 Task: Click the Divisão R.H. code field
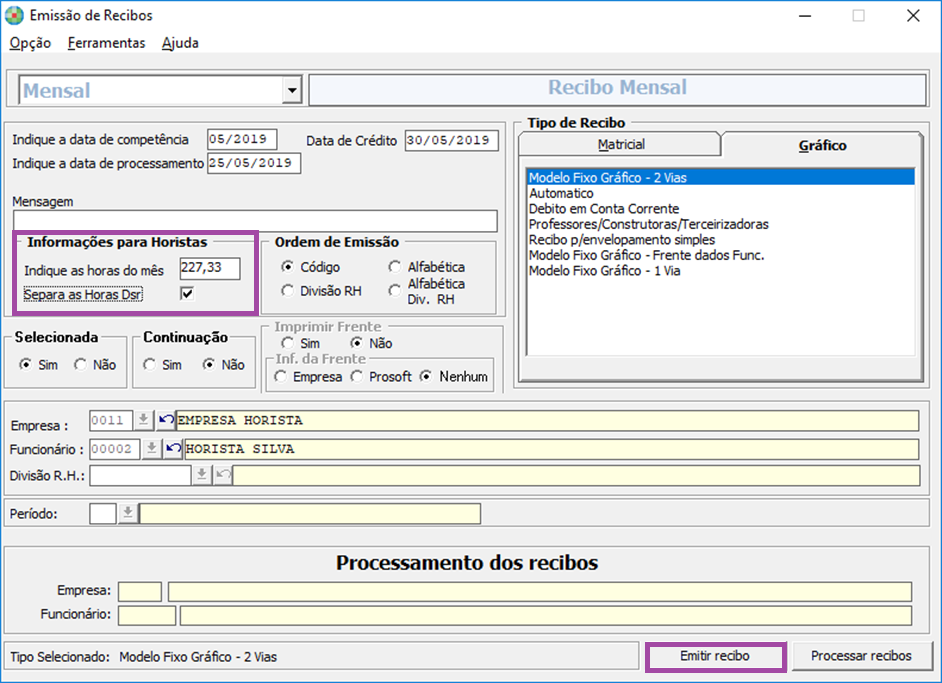pos(140,475)
